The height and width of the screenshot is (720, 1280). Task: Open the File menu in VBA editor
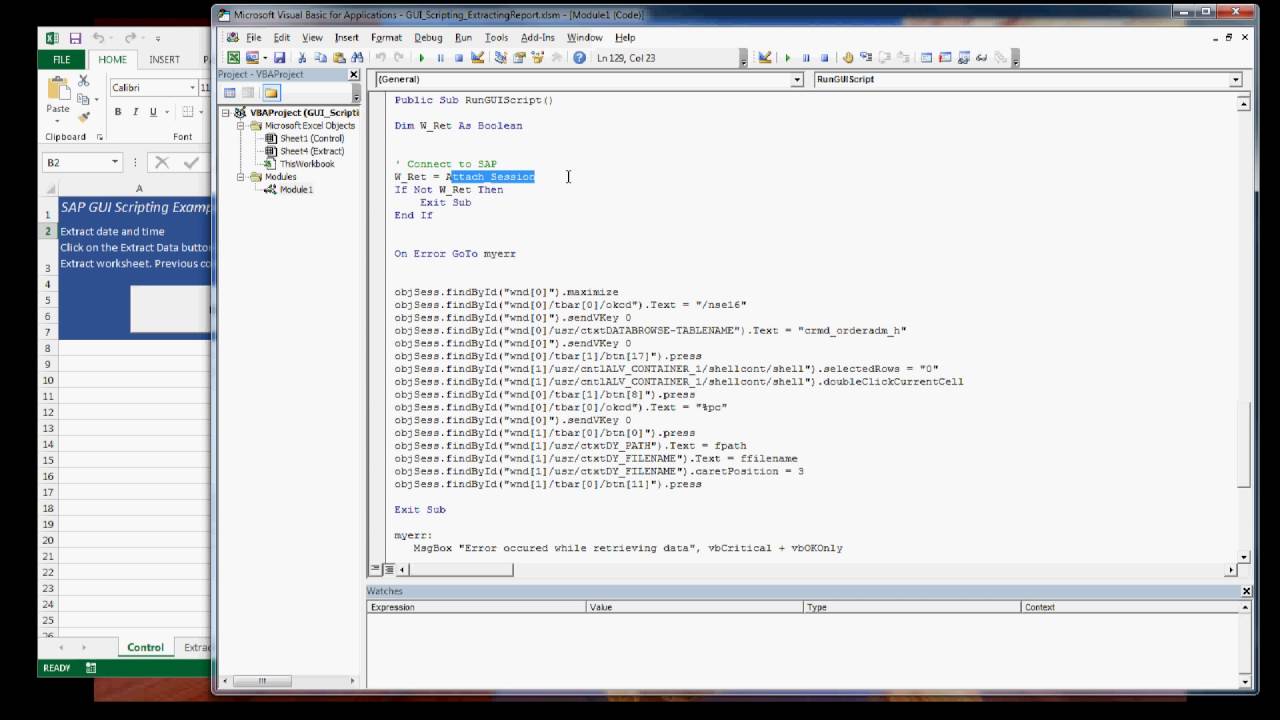pyautogui.click(x=253, y=37)
